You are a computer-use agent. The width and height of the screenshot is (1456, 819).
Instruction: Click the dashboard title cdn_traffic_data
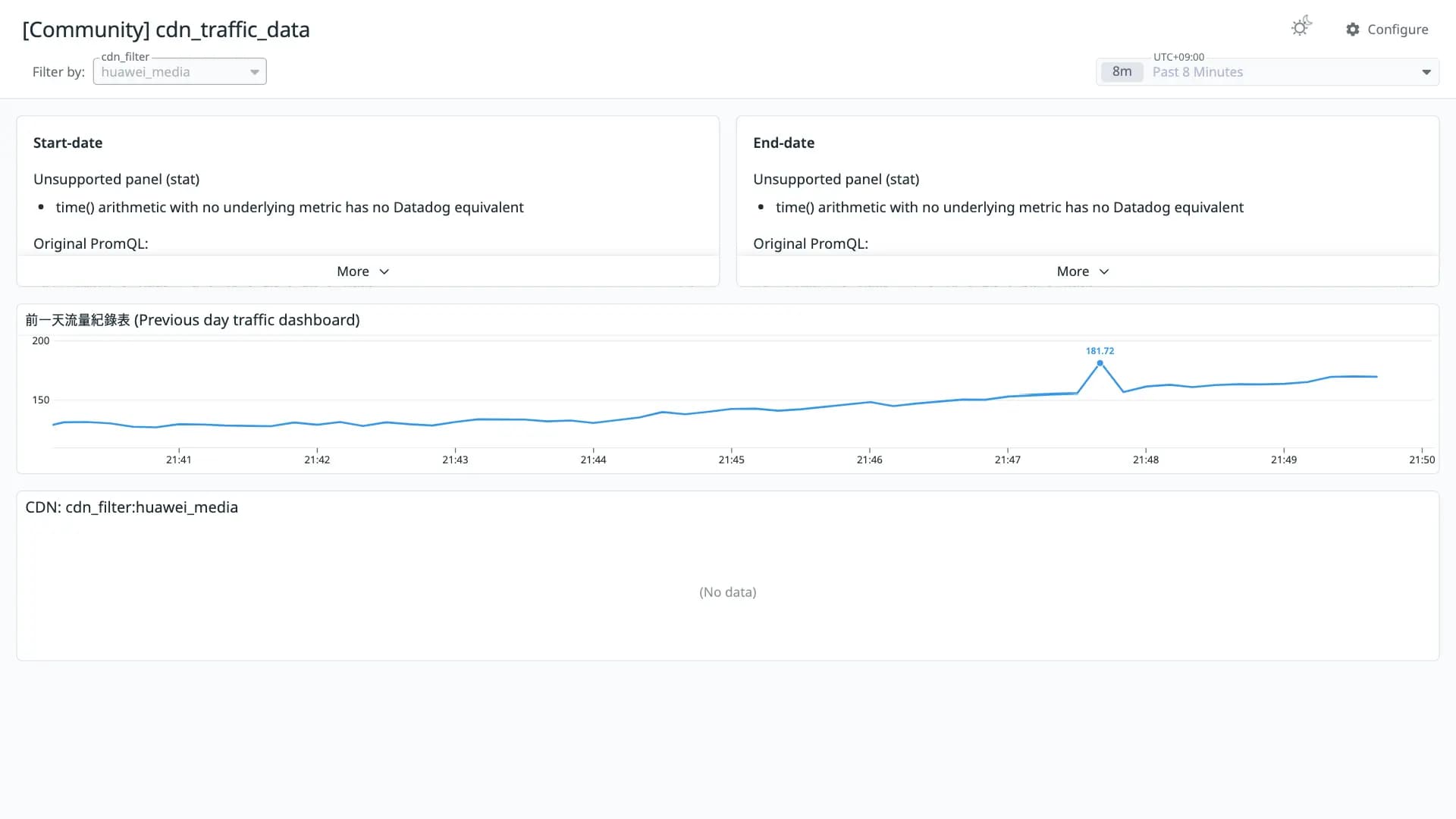166,30
